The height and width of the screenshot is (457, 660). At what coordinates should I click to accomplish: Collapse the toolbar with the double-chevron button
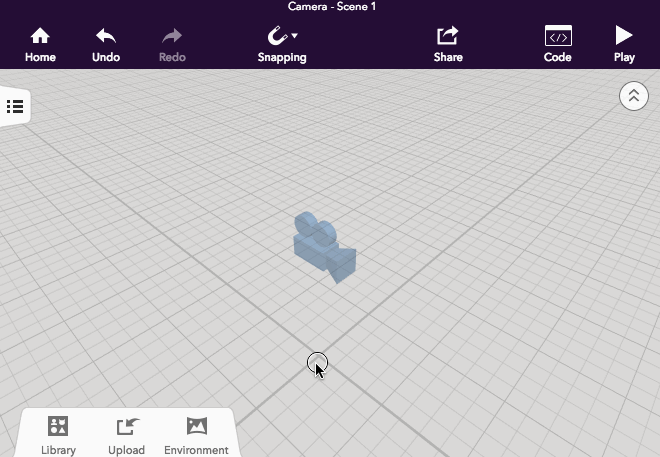click(x=633, y=96)
